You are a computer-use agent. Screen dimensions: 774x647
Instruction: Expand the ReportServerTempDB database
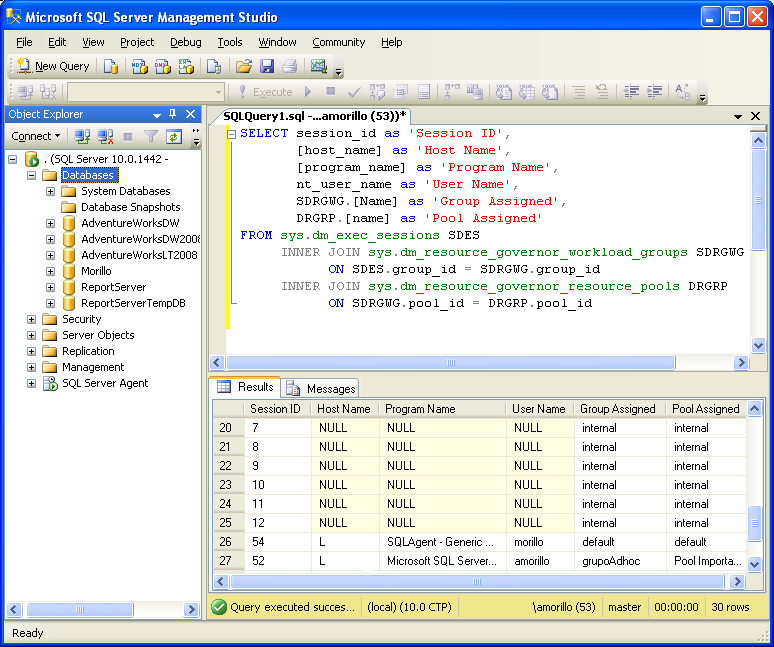(x=50, y=303)
